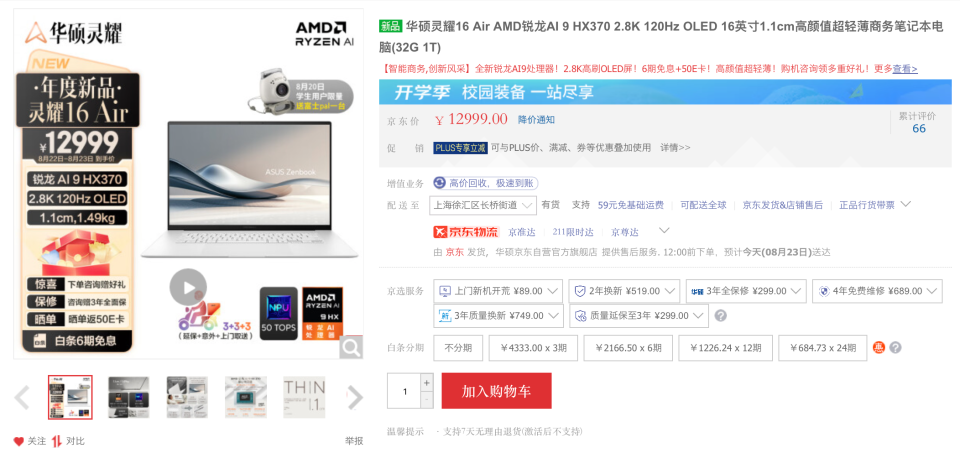The width and height of the screenshot is (960, 458).
Task: Expand the 京东物流 delivery options chevron
Action: (664, 231)
